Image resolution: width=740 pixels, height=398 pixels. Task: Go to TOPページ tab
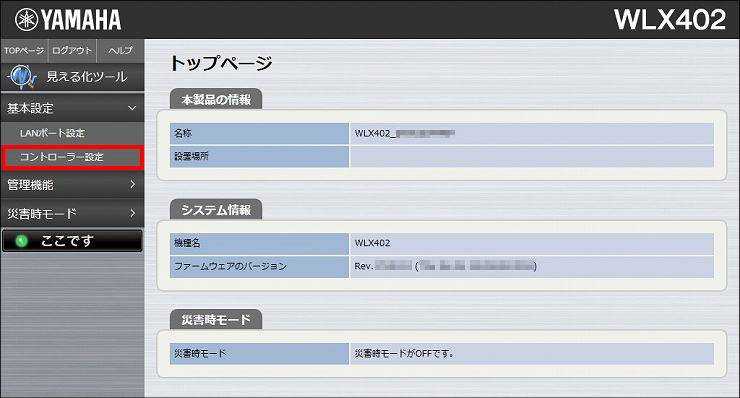[x=24, y=50]
